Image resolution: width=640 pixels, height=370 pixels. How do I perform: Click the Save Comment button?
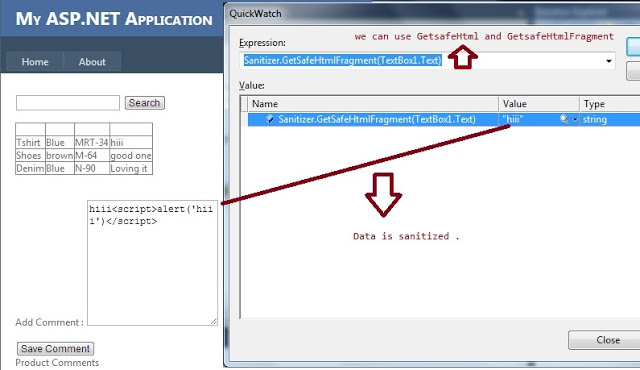pos(55,349)
